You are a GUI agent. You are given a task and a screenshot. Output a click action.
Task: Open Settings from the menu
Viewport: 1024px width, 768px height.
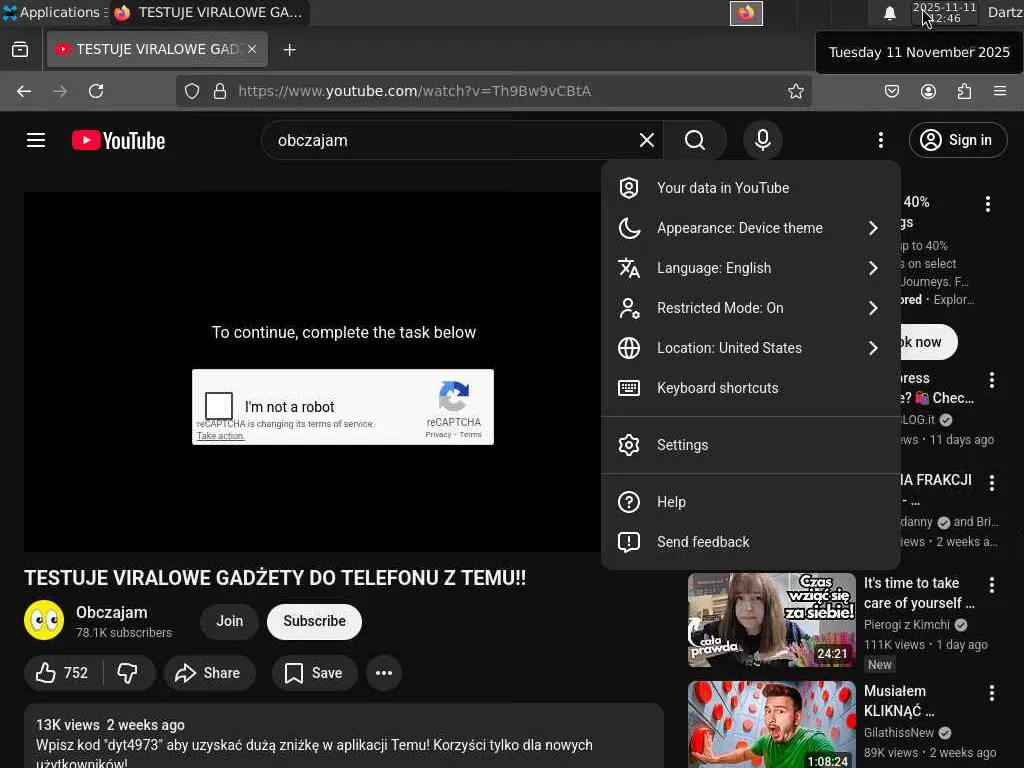pos(750,445)
